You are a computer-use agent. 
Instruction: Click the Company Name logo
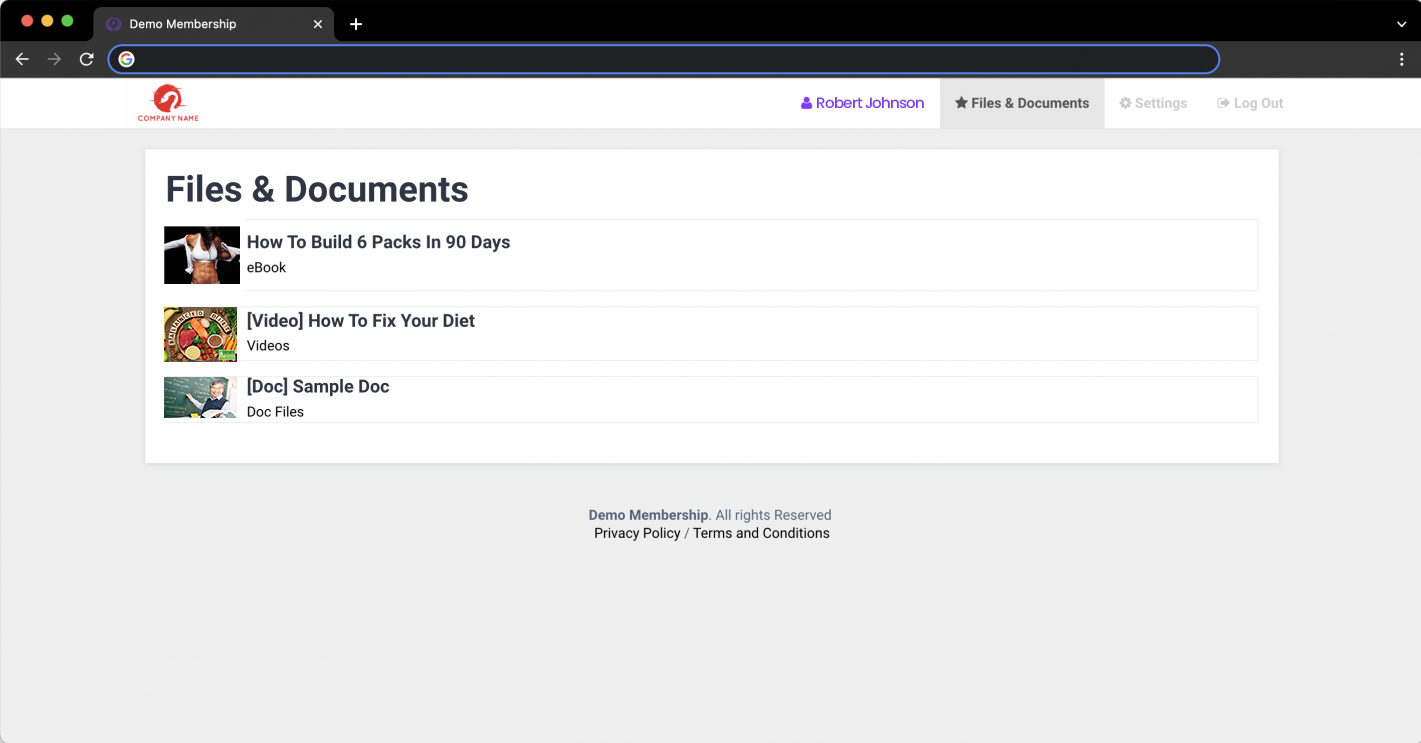168,103
